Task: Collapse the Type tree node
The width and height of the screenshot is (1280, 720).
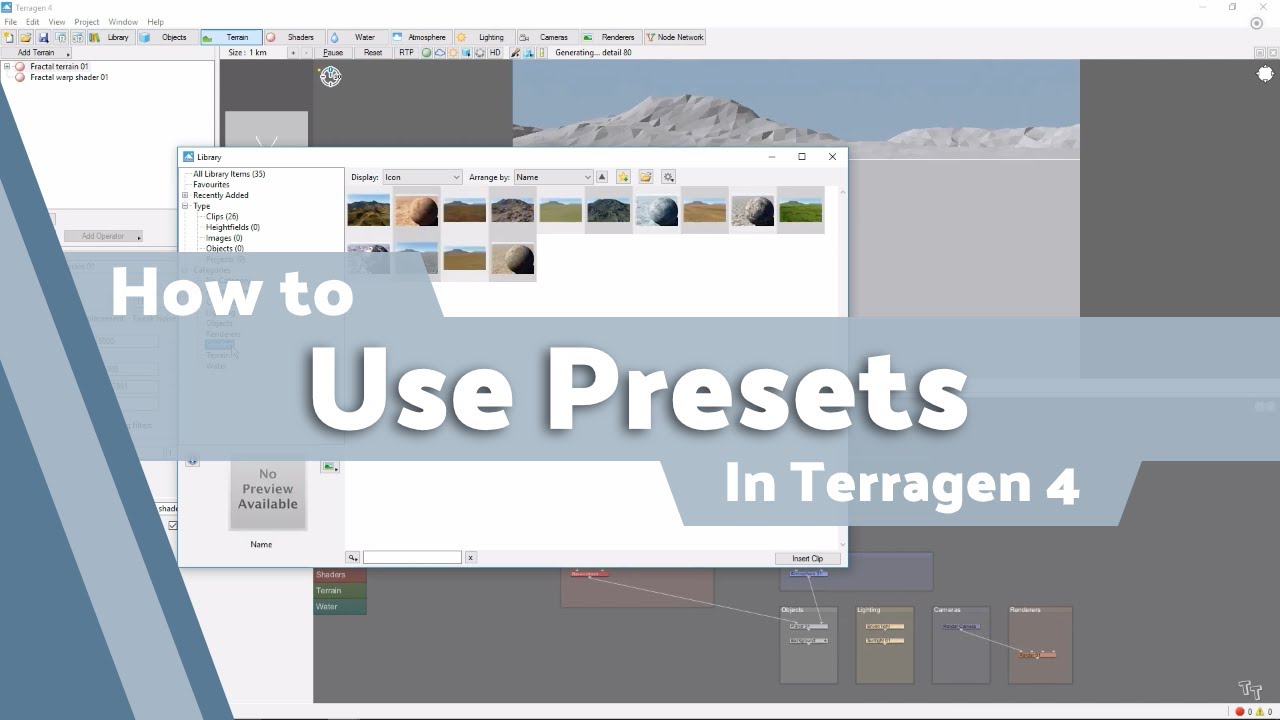Action: pyautogui.click(x=185, y=206)
